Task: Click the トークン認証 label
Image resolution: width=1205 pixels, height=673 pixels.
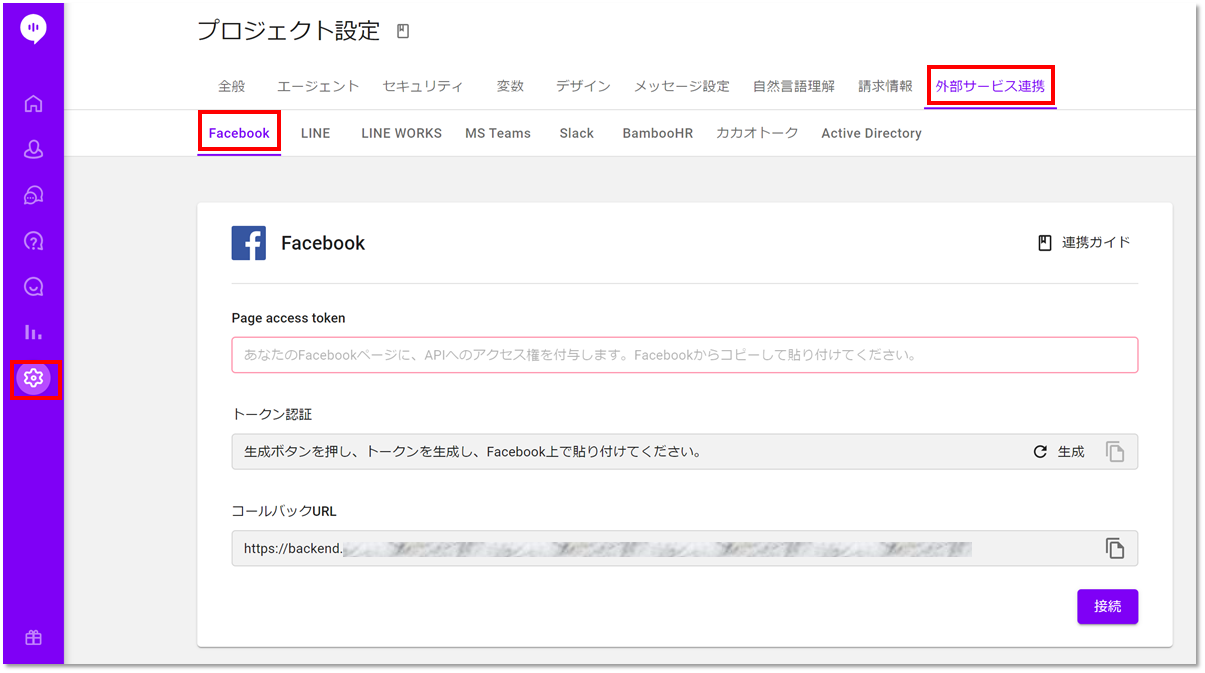Action: (272, 414)
